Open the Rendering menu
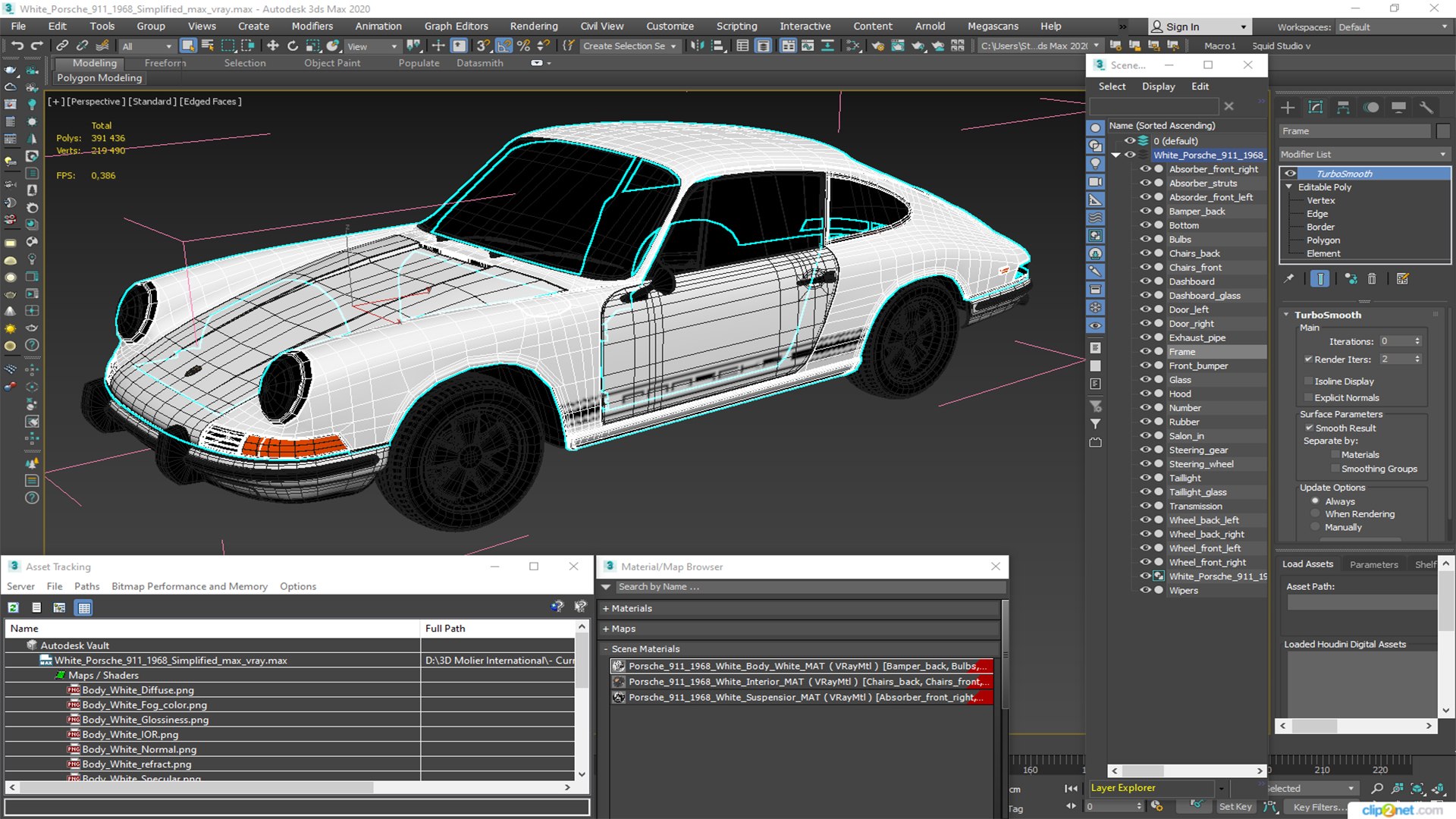The image size is (1456, 819). [533, 26]
